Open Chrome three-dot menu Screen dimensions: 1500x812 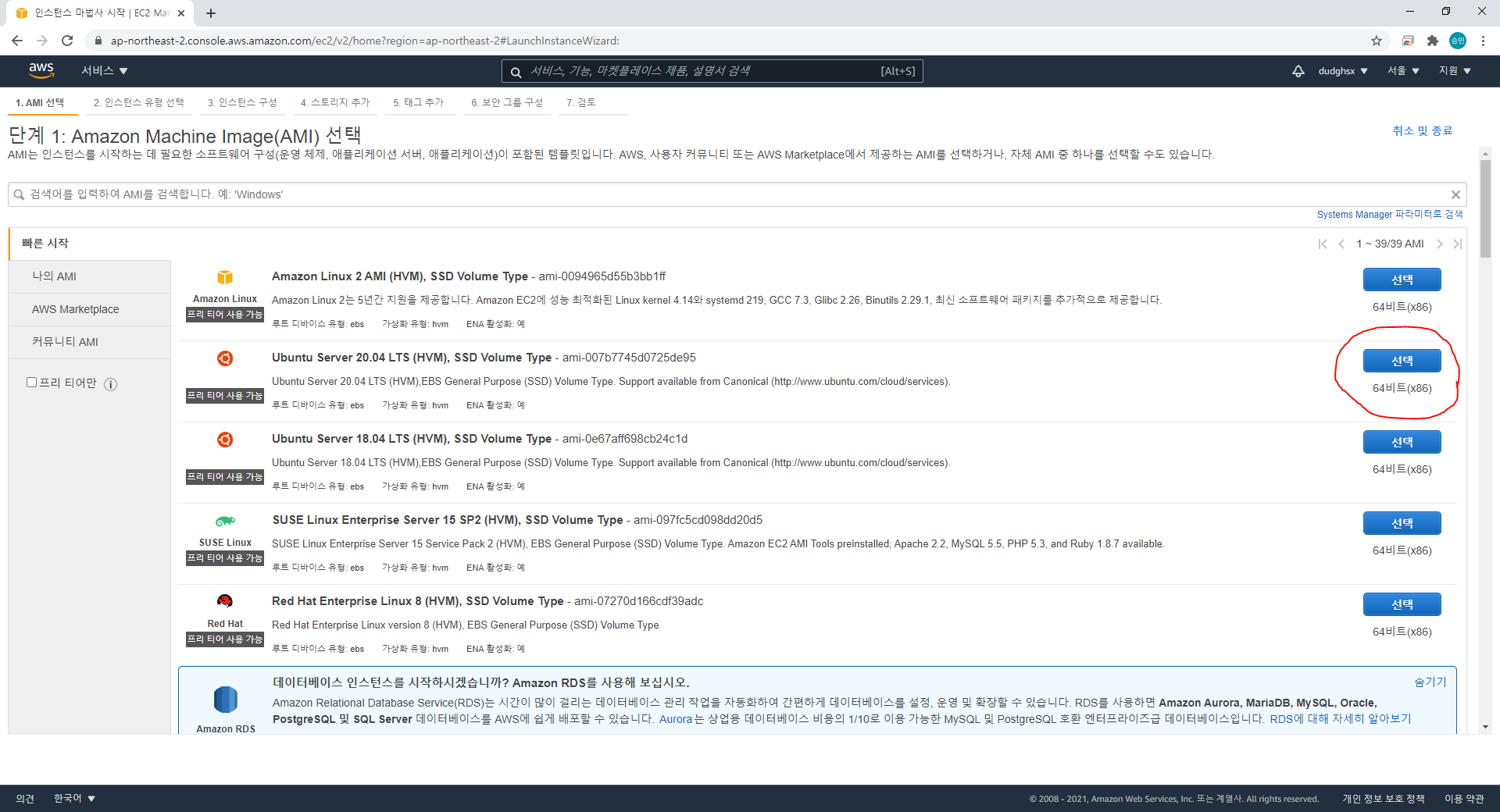pyautogui.click(x=1483, y=41)
